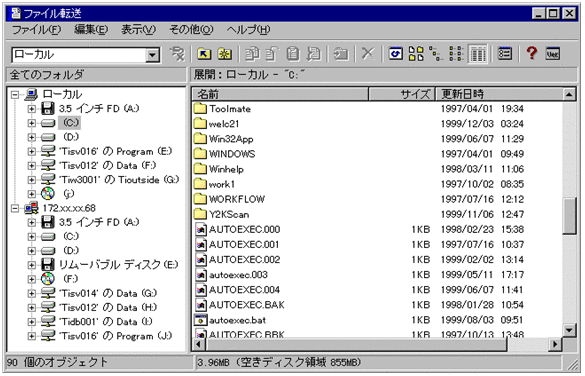Expand local (D:) drive in tree
The image size is (585, 376).
tap(31, 137)
